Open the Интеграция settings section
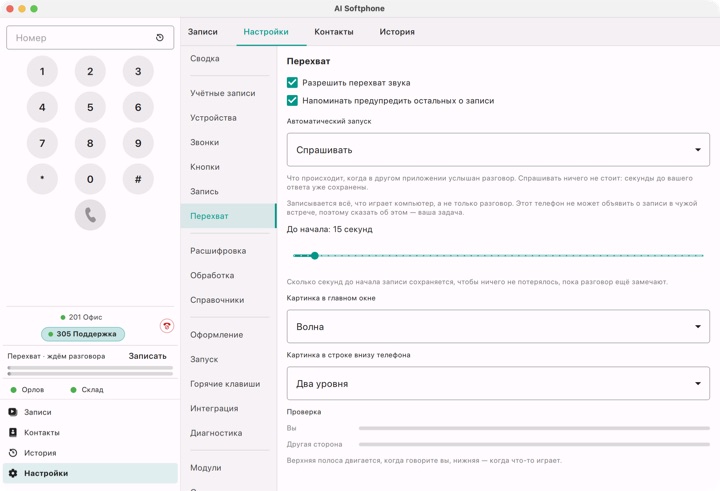 tap(228, 408)
